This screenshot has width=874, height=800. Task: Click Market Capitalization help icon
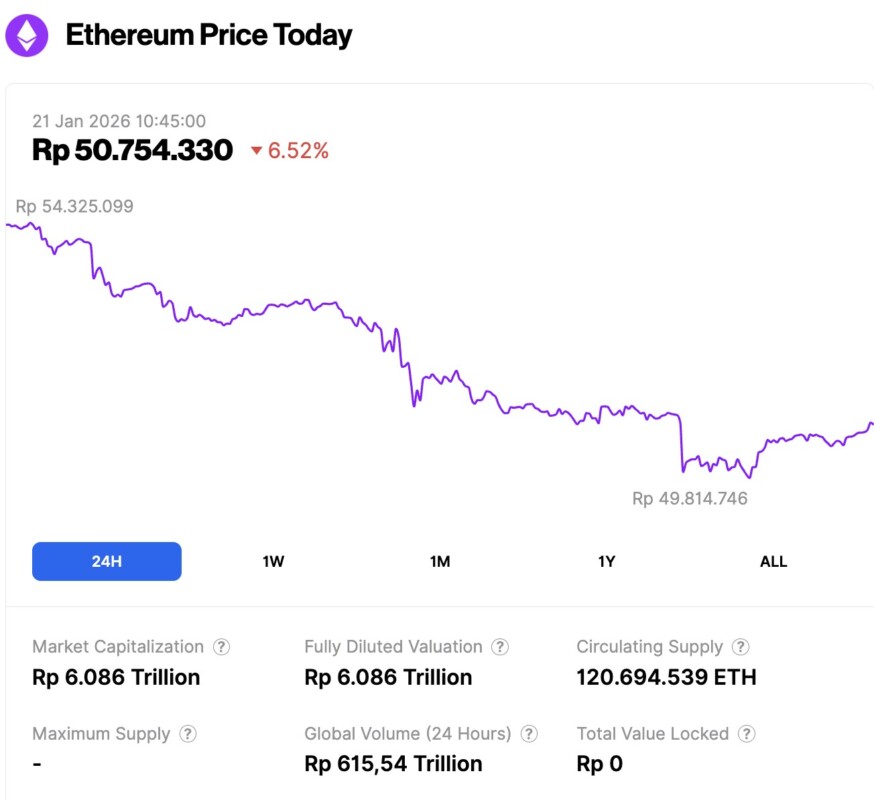click(222, 647)
